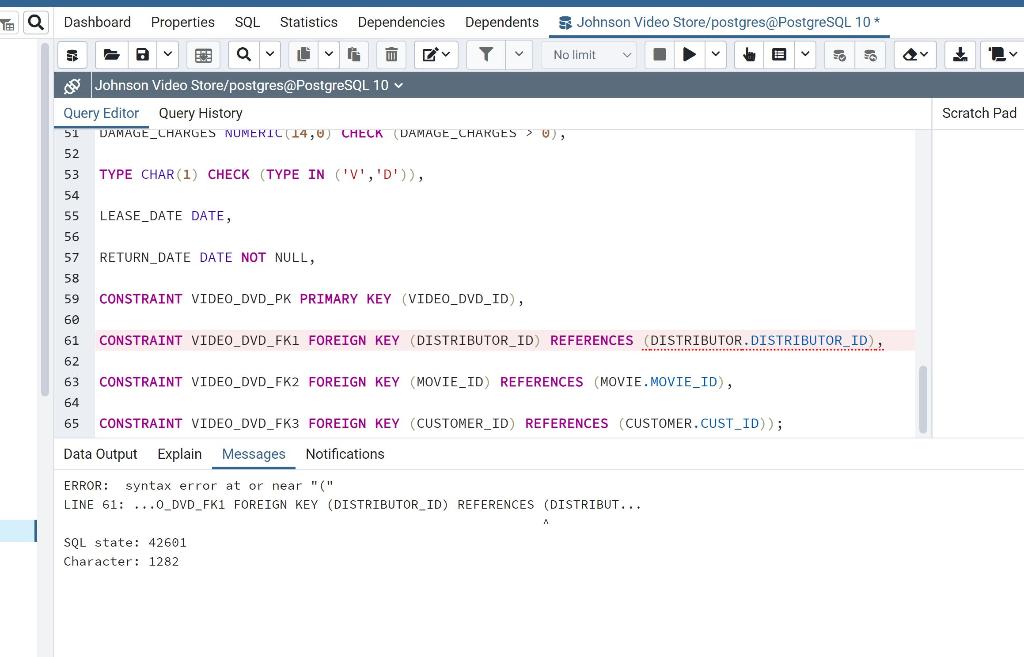Download query results with the download icon
The height and width of the screenshot is (657, 1024).
coord(960,55)
